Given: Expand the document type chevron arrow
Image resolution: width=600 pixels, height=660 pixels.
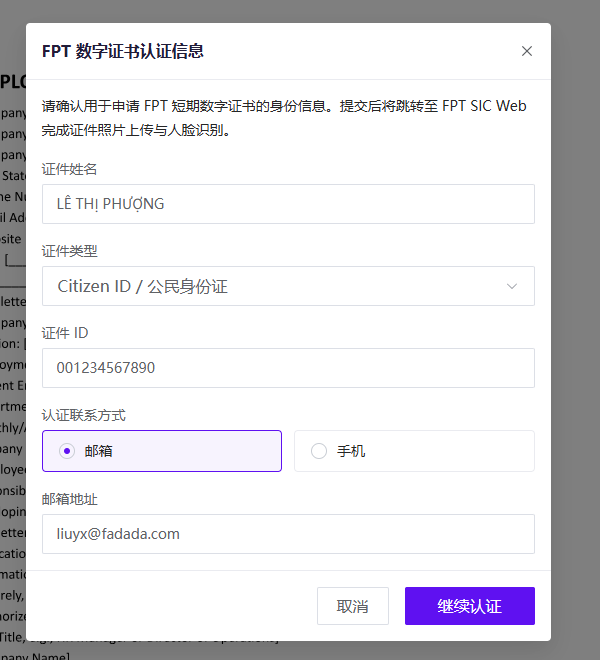Looking at the screenshot, I should pyautogui.click(x=512, y=286).
